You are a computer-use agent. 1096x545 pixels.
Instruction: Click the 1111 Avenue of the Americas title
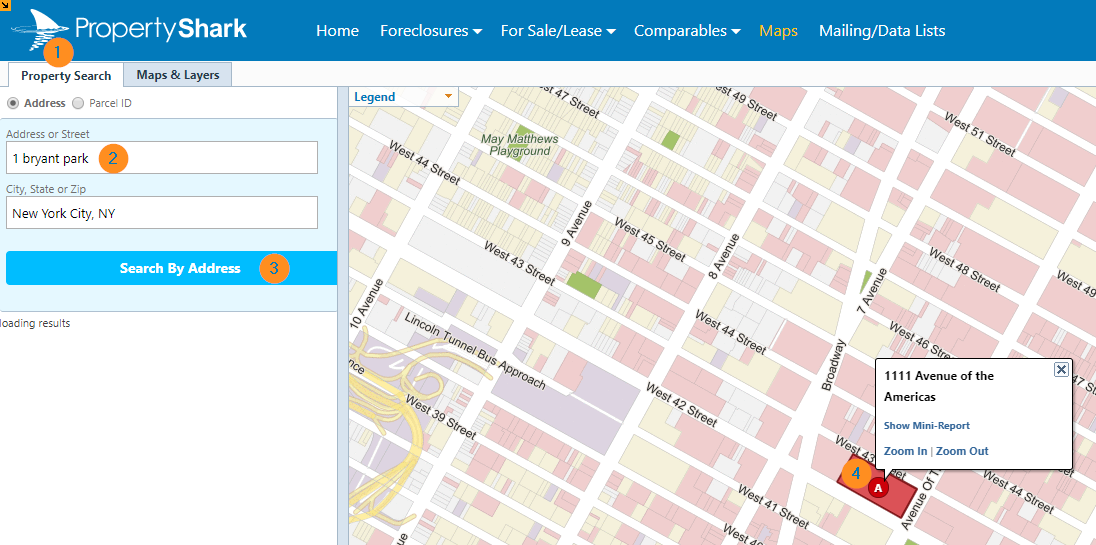[939, 386]
